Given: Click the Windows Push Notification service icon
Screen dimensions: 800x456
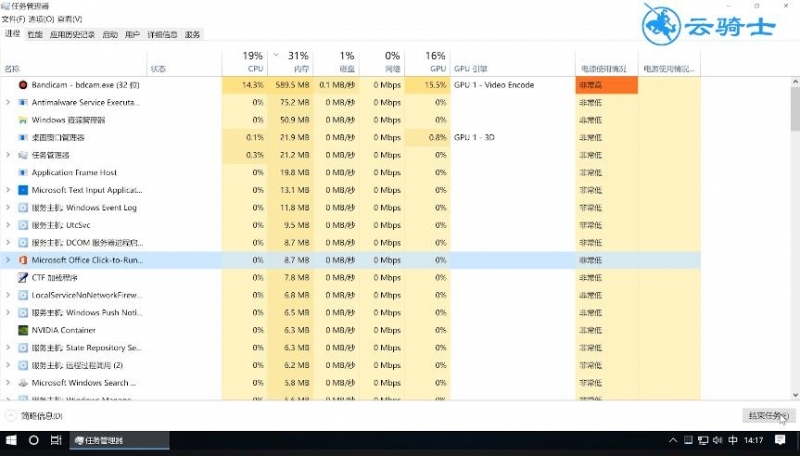Looking at the screenshot, I should coord(22,313).
